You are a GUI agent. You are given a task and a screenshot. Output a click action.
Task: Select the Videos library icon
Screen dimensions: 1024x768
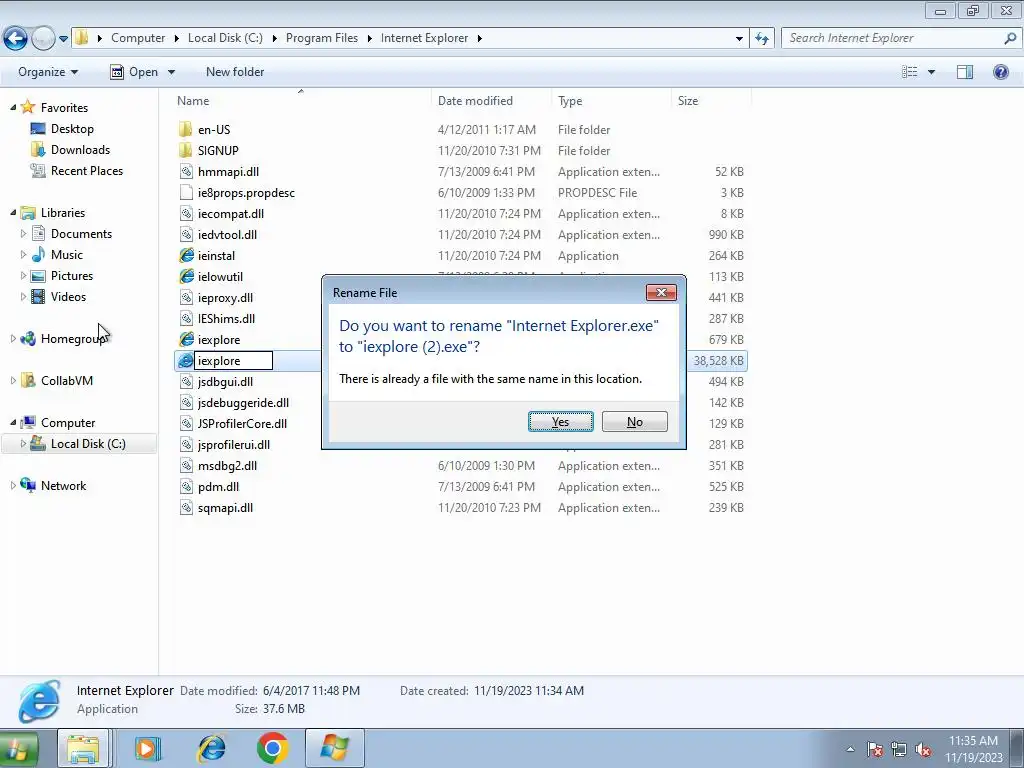tap(39, 296)
